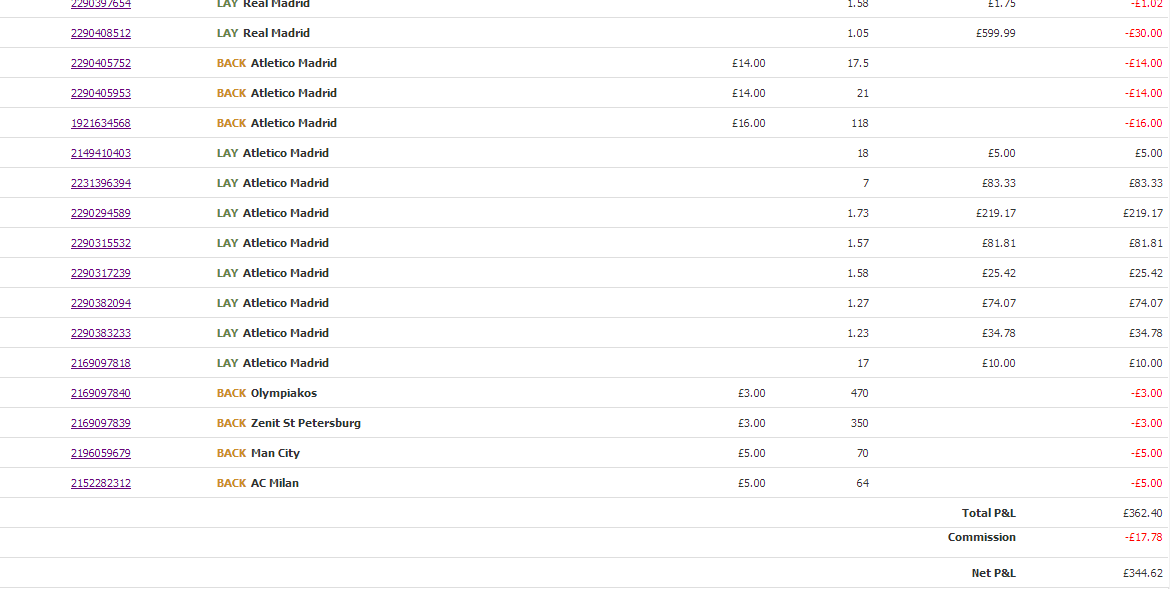
Task: Click the Net P&L value £344.62
Action: tap(1142, 573)
